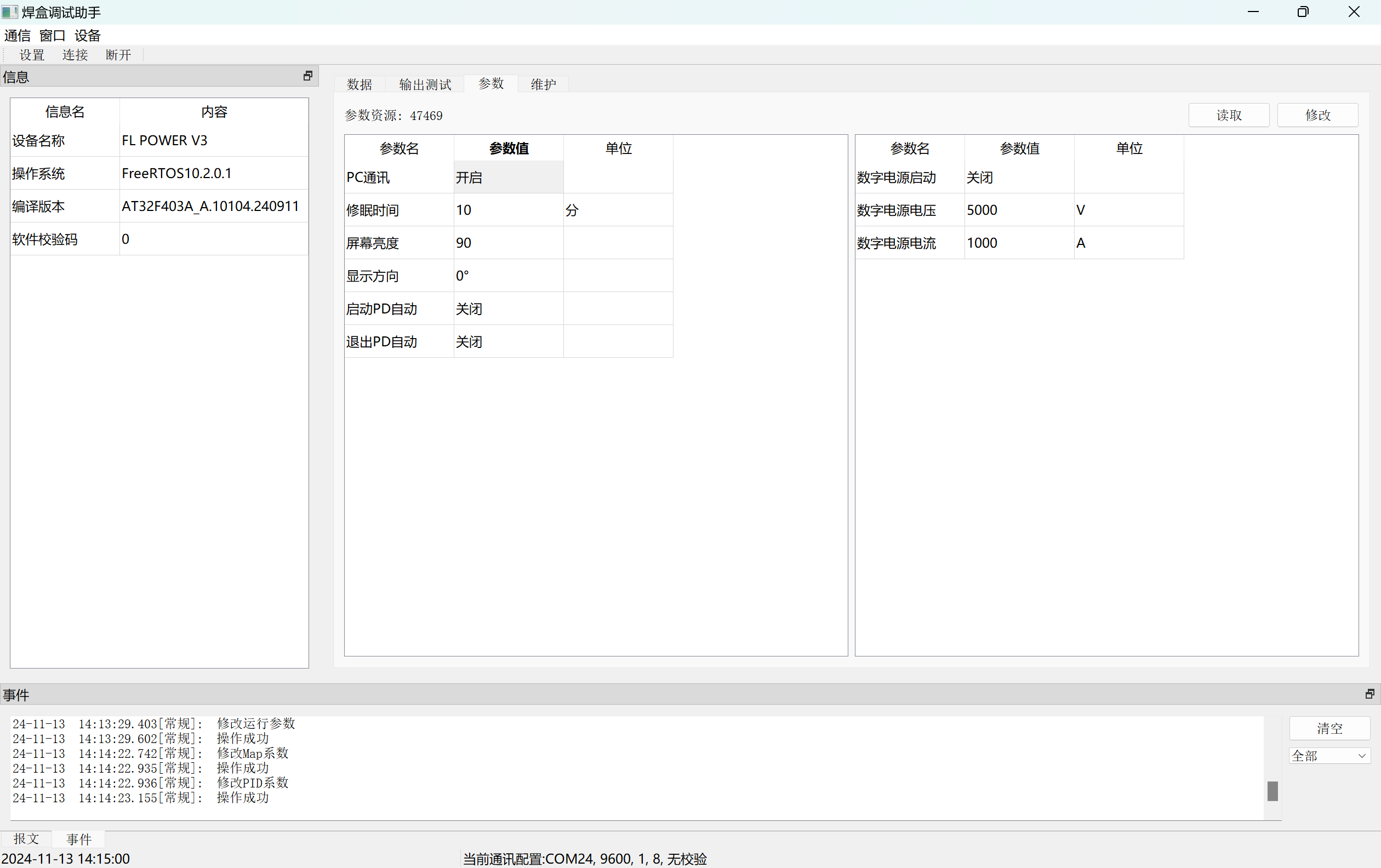Clear the event log with 清空
This screenshot has width=1381, height=868.
[x=1330, y=728]
